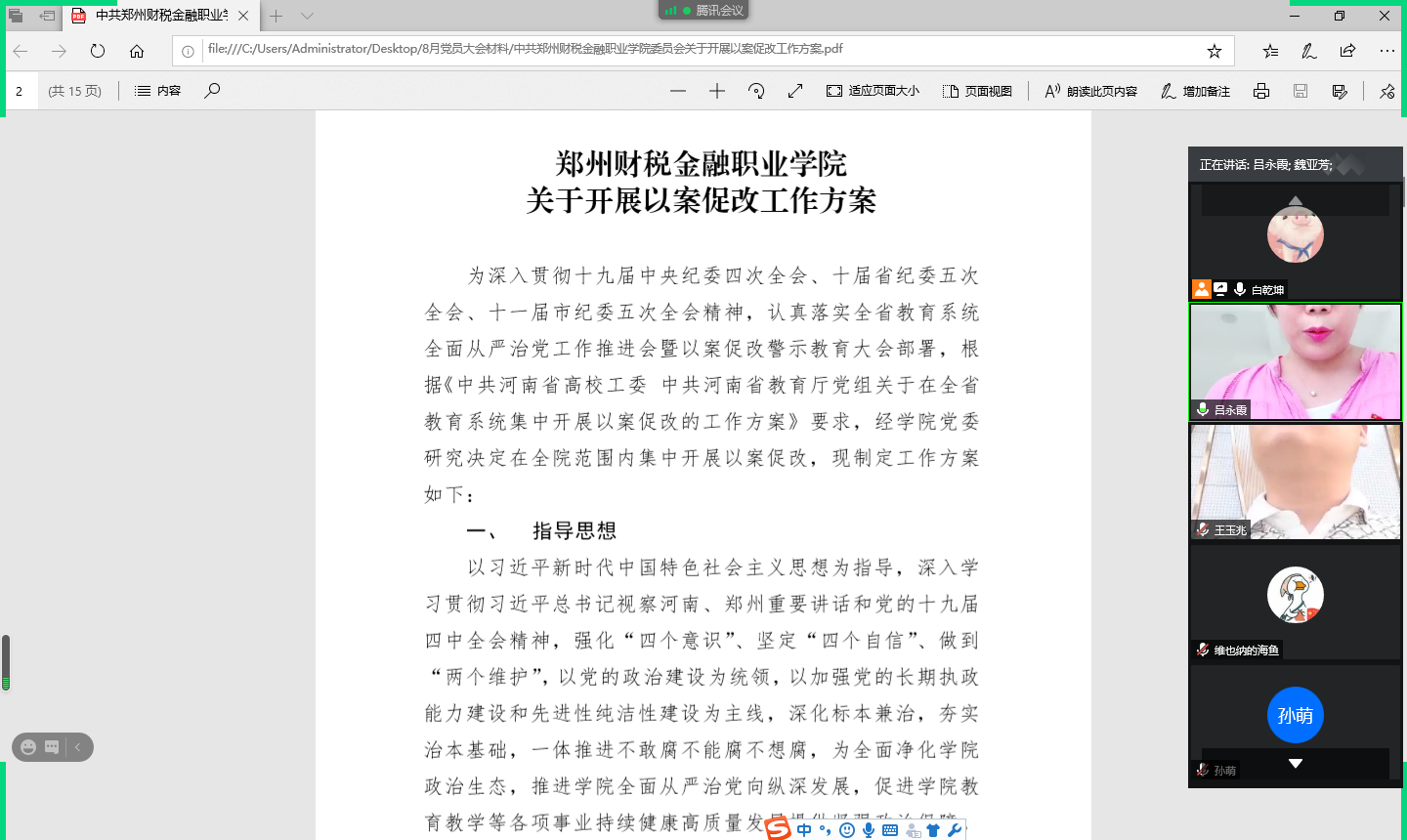Screen dimensions: 1407x840
Task: Click the volume level indicator on left edge
Action: point(6,663)
